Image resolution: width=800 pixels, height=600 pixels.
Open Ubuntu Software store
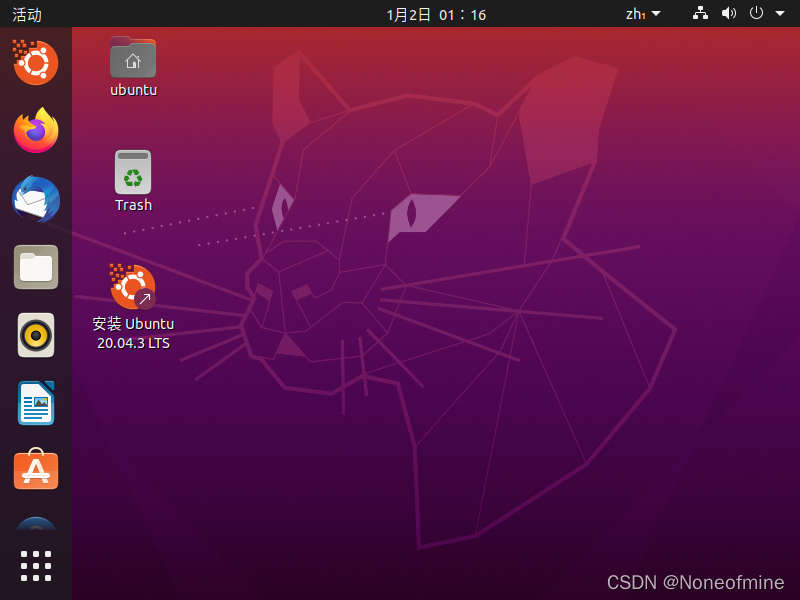click(36, 469)
